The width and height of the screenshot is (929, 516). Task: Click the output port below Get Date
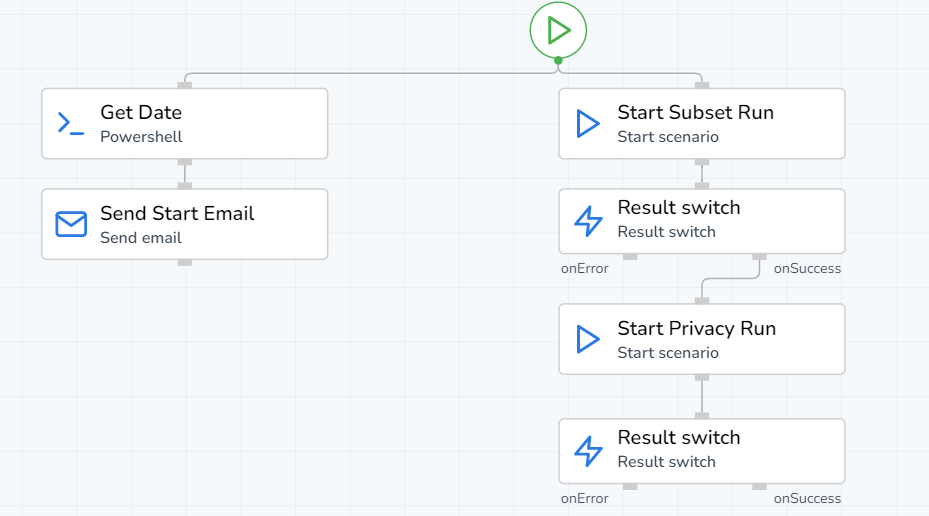(185, 161)
